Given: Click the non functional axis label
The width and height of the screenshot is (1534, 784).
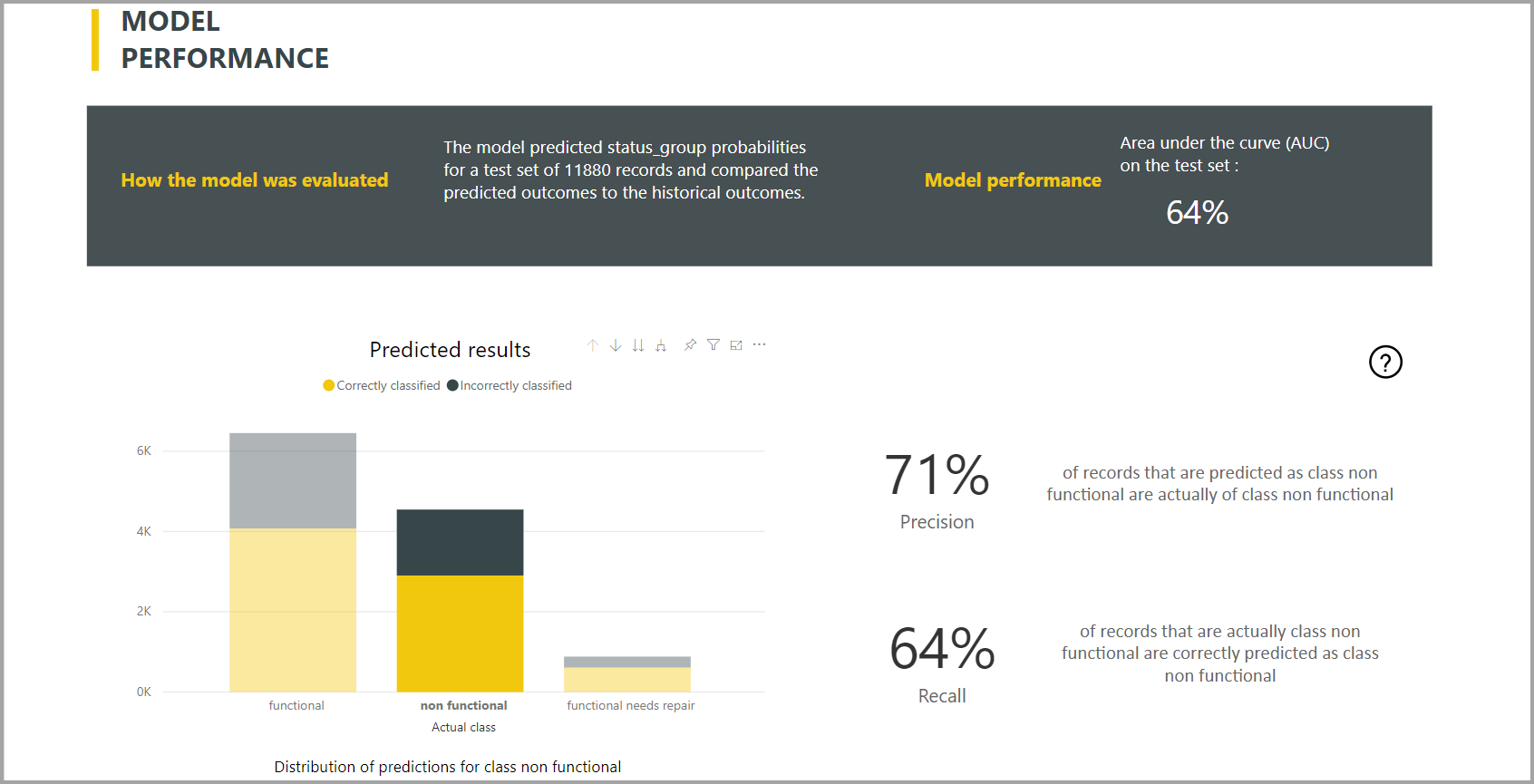Looking at the screenshot, I should tap(463, 705).
